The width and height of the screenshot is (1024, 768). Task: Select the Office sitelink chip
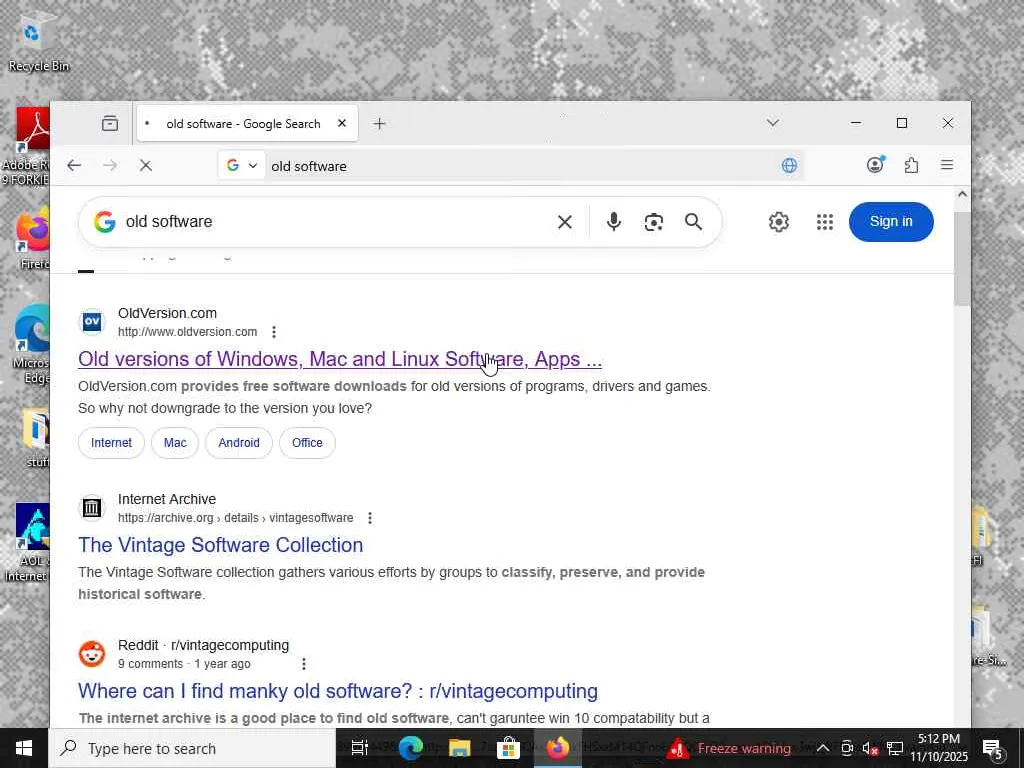[307, 443]
